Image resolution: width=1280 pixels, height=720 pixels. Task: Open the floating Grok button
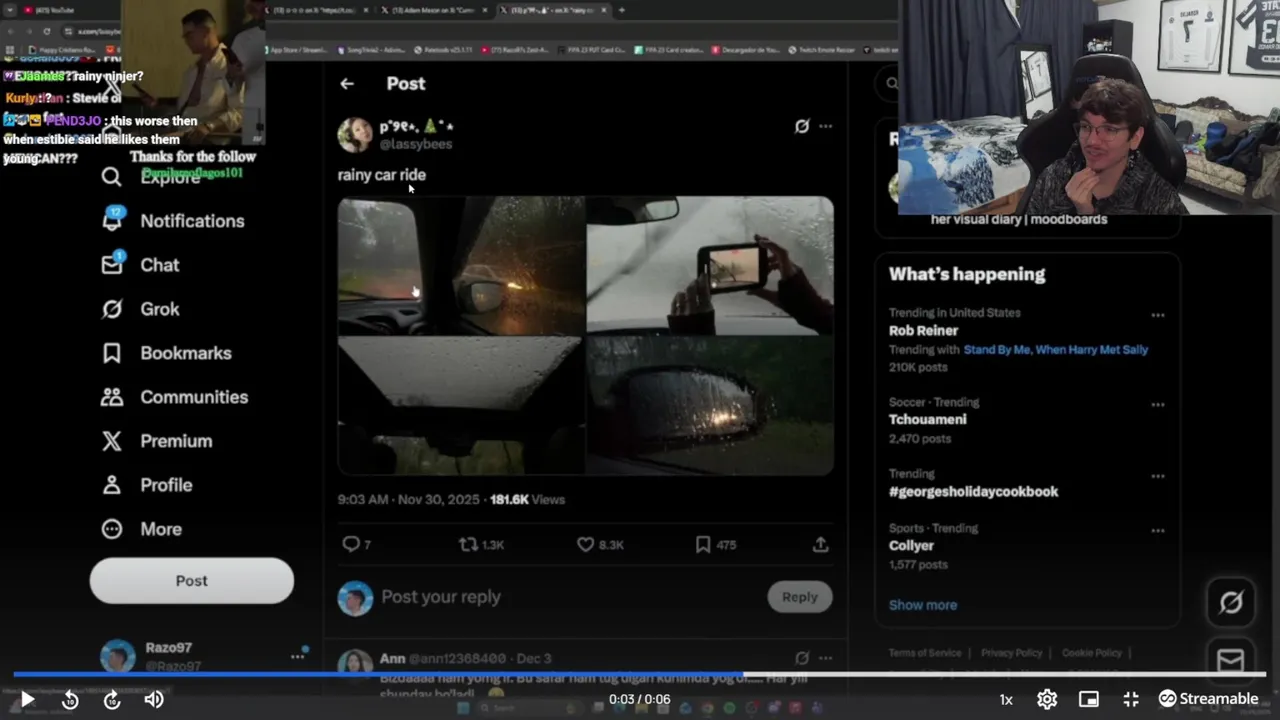(1231, 602)
